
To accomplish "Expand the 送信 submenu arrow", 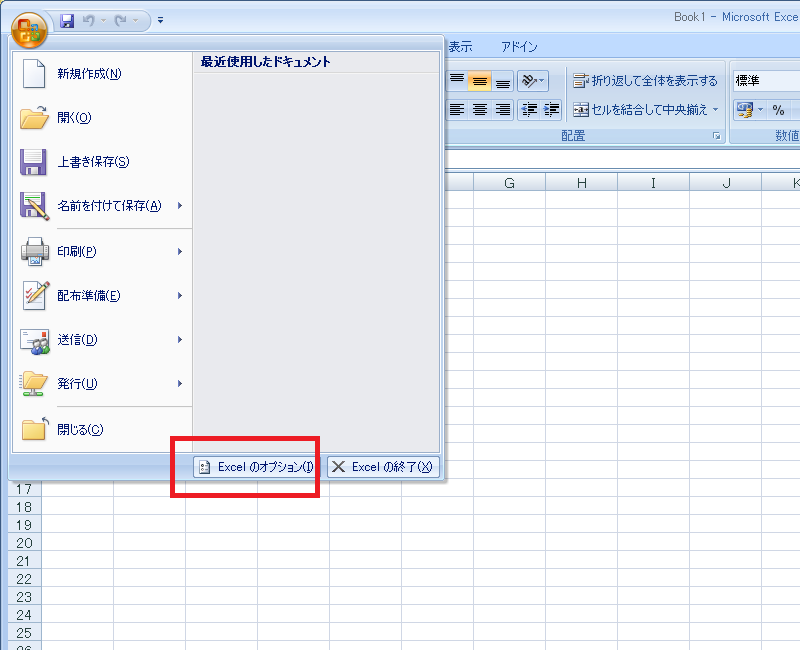I will point(180,340).
